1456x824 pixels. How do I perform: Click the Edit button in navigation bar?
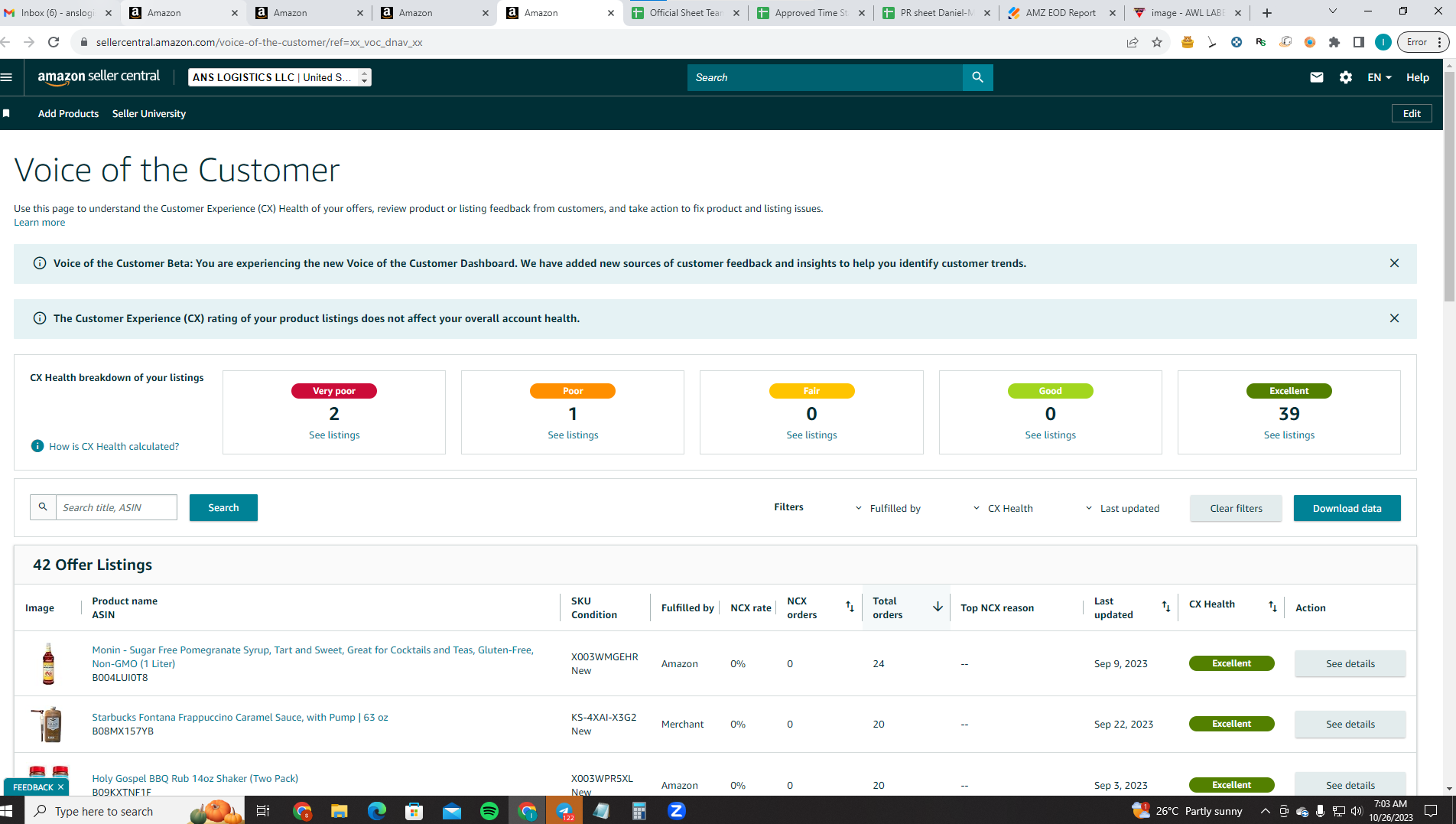pyautogui.click(x=1412, y=113)
